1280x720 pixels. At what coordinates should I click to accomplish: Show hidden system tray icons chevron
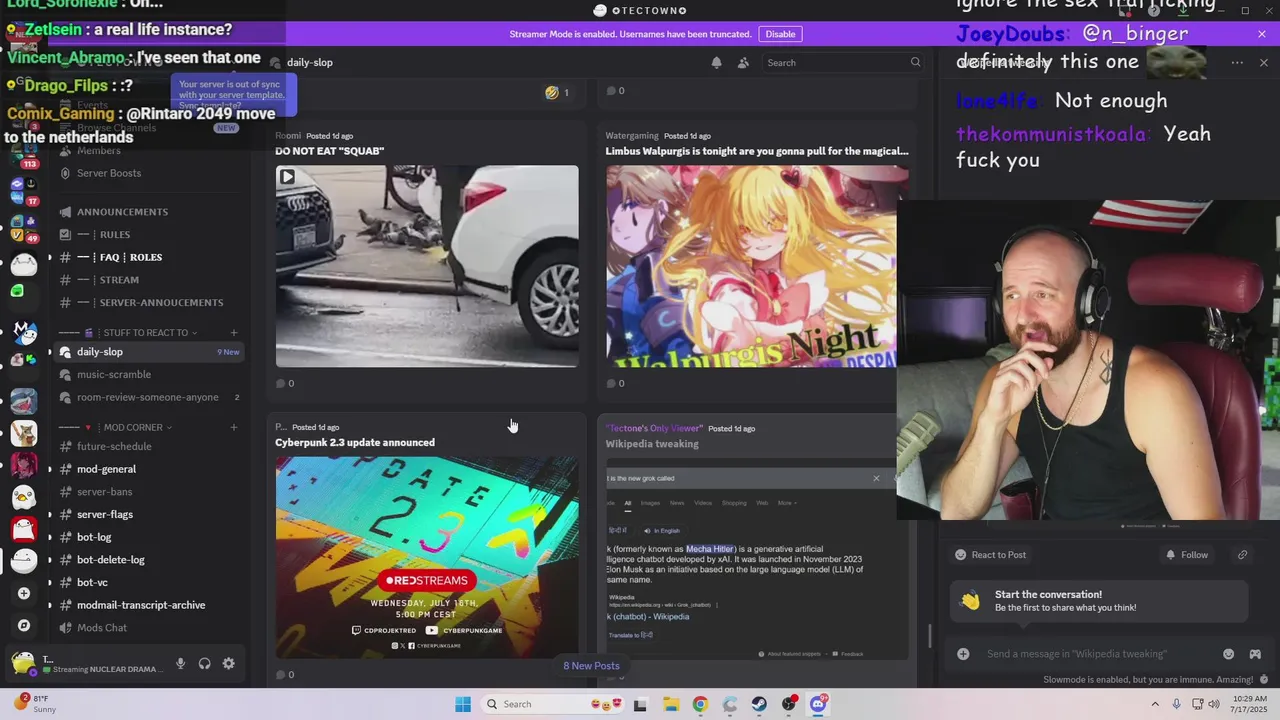pos(1155,704)
